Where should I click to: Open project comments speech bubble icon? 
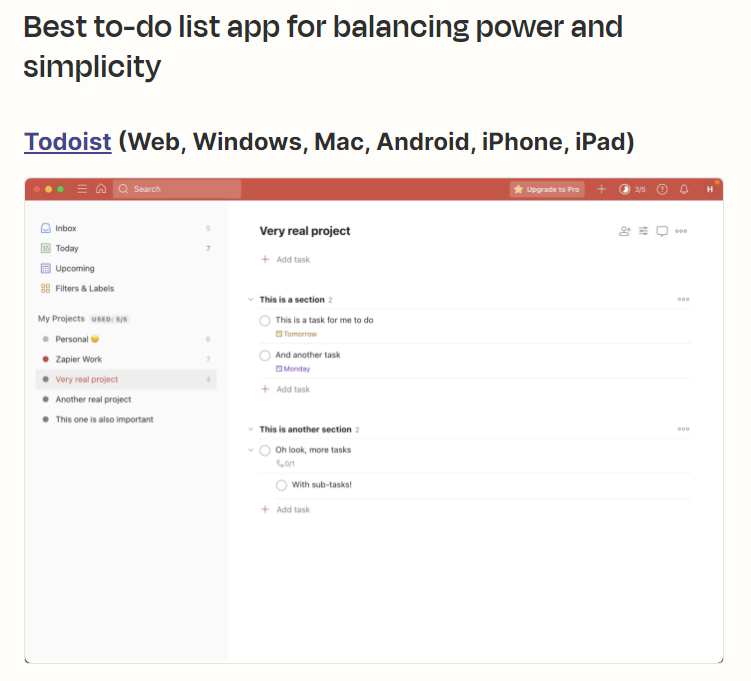click(662, 231)
